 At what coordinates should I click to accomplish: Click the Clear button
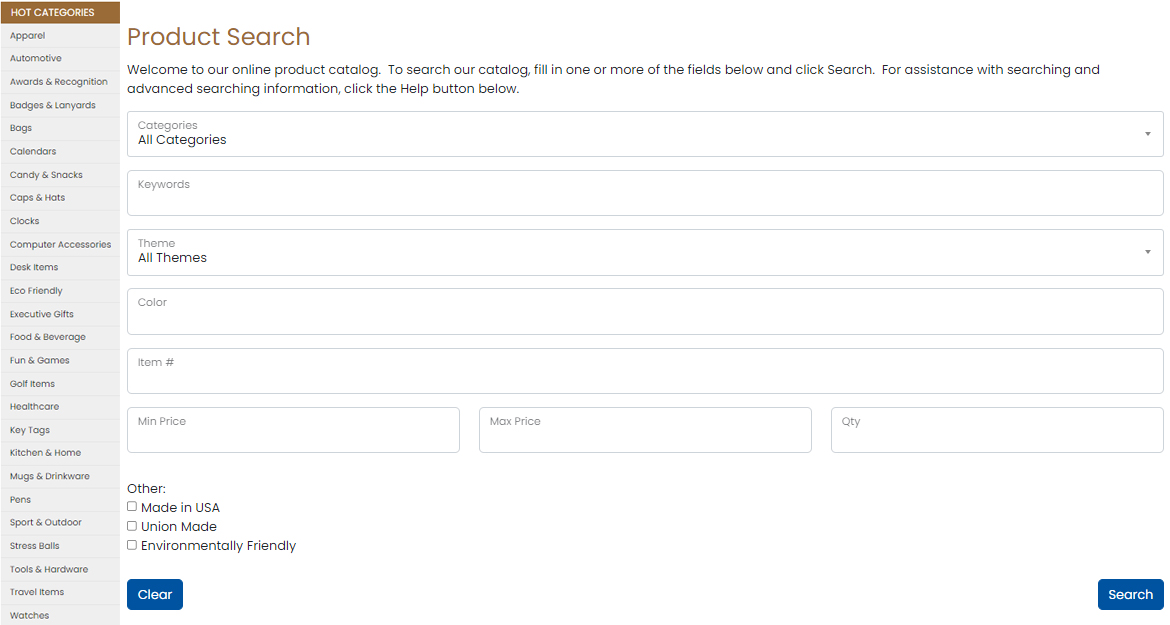pyautogui.click(x=154, y=594)
